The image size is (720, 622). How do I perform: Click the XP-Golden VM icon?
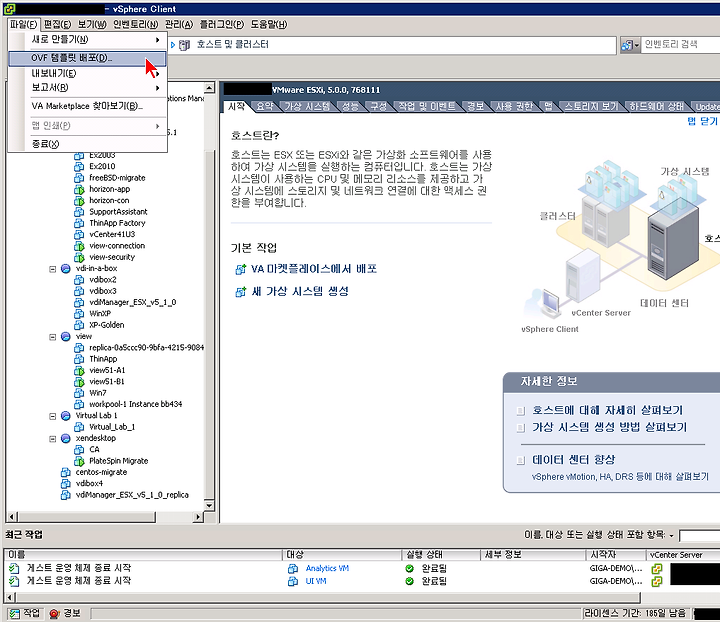[x=79, y=325]
